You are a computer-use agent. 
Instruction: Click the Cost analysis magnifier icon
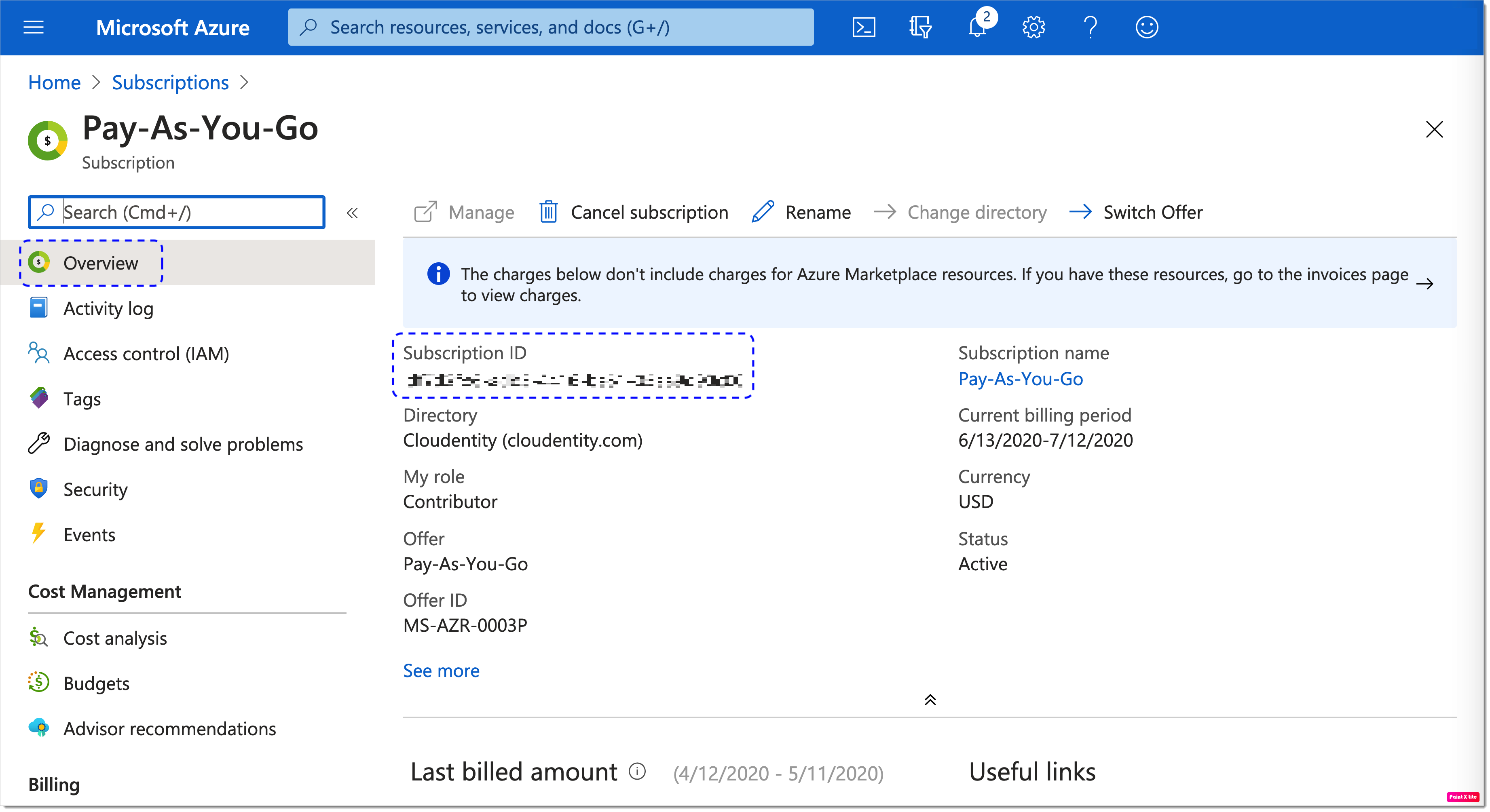coord(38,637)
